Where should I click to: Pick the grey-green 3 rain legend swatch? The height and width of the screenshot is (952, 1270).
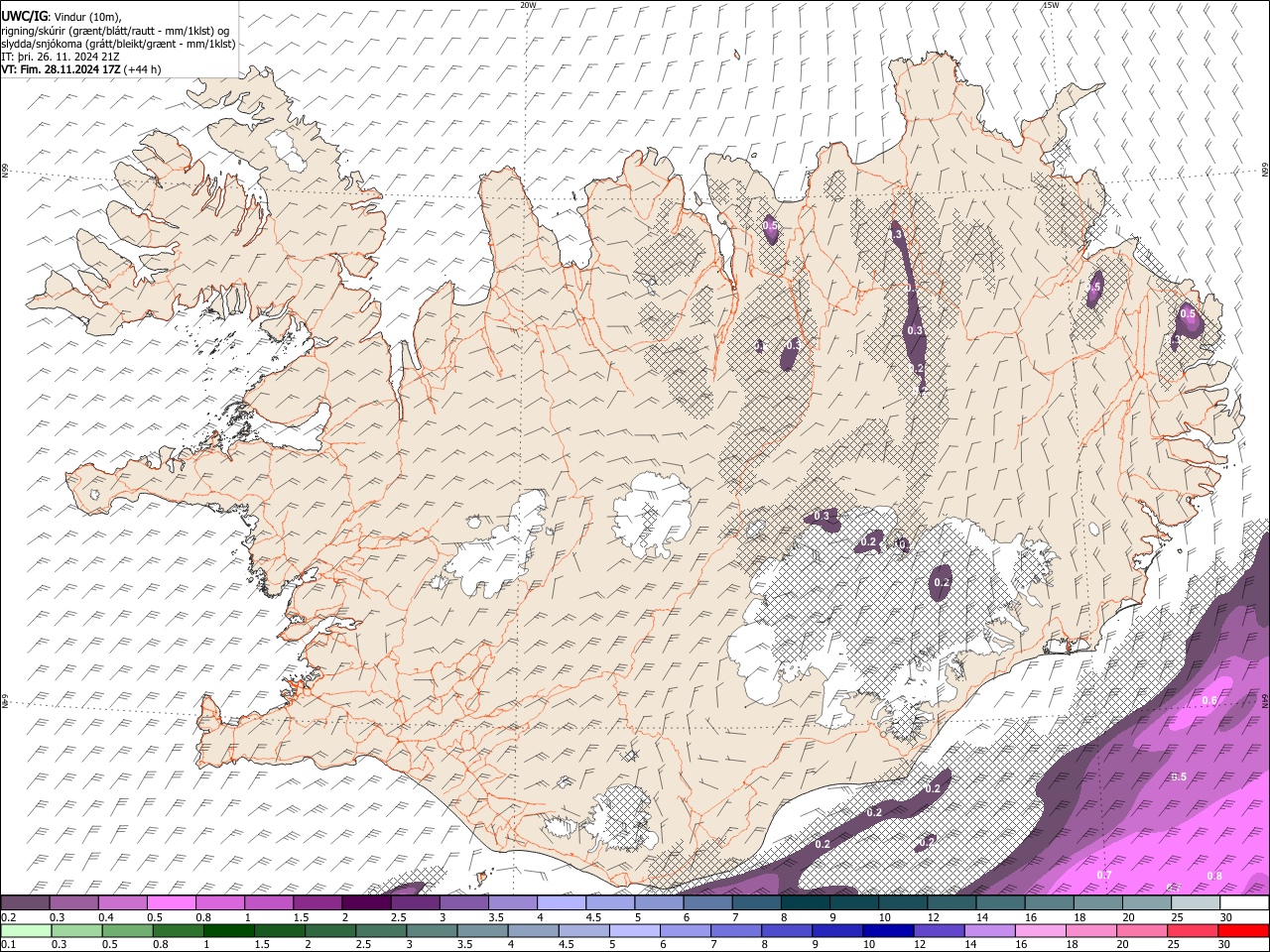point(432,930)
